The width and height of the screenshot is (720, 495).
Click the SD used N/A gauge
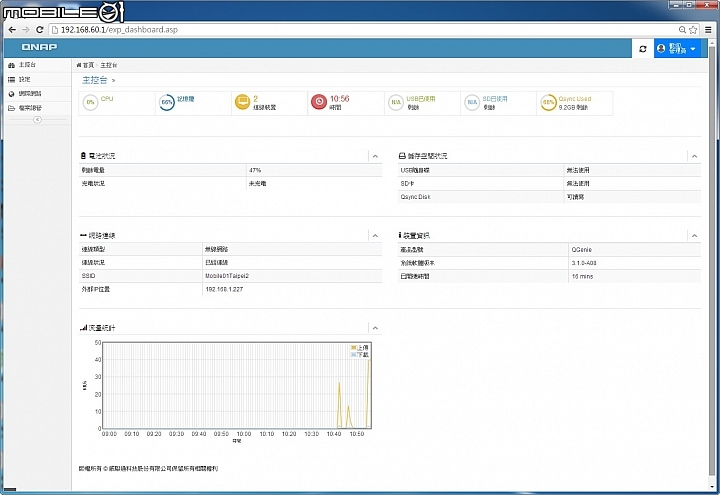[472, 102]
